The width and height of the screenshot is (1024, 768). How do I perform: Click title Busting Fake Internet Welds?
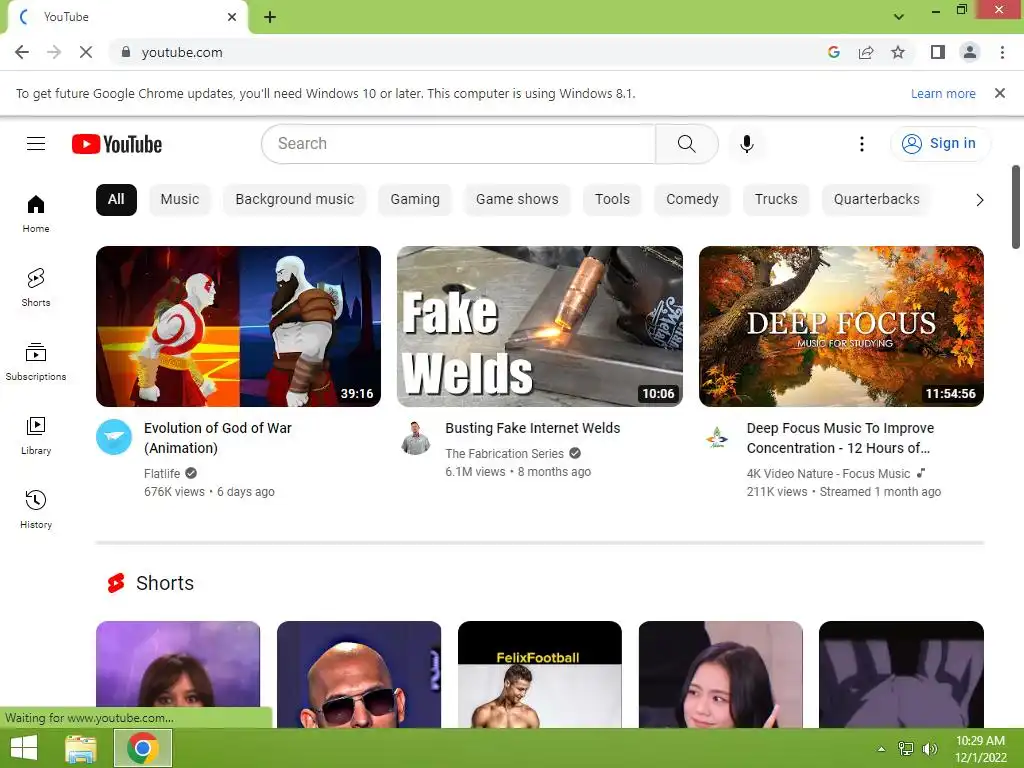pyautogui.click(x=532, y=428)
